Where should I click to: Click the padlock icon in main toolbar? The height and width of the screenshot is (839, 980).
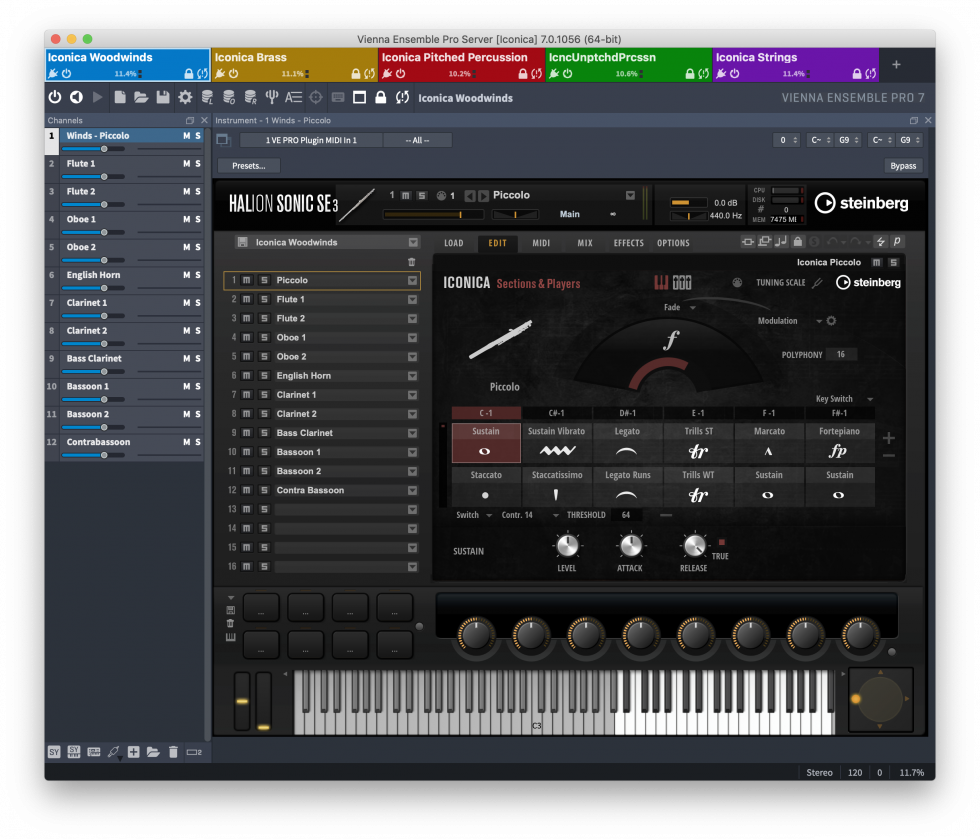coord(380,97)
